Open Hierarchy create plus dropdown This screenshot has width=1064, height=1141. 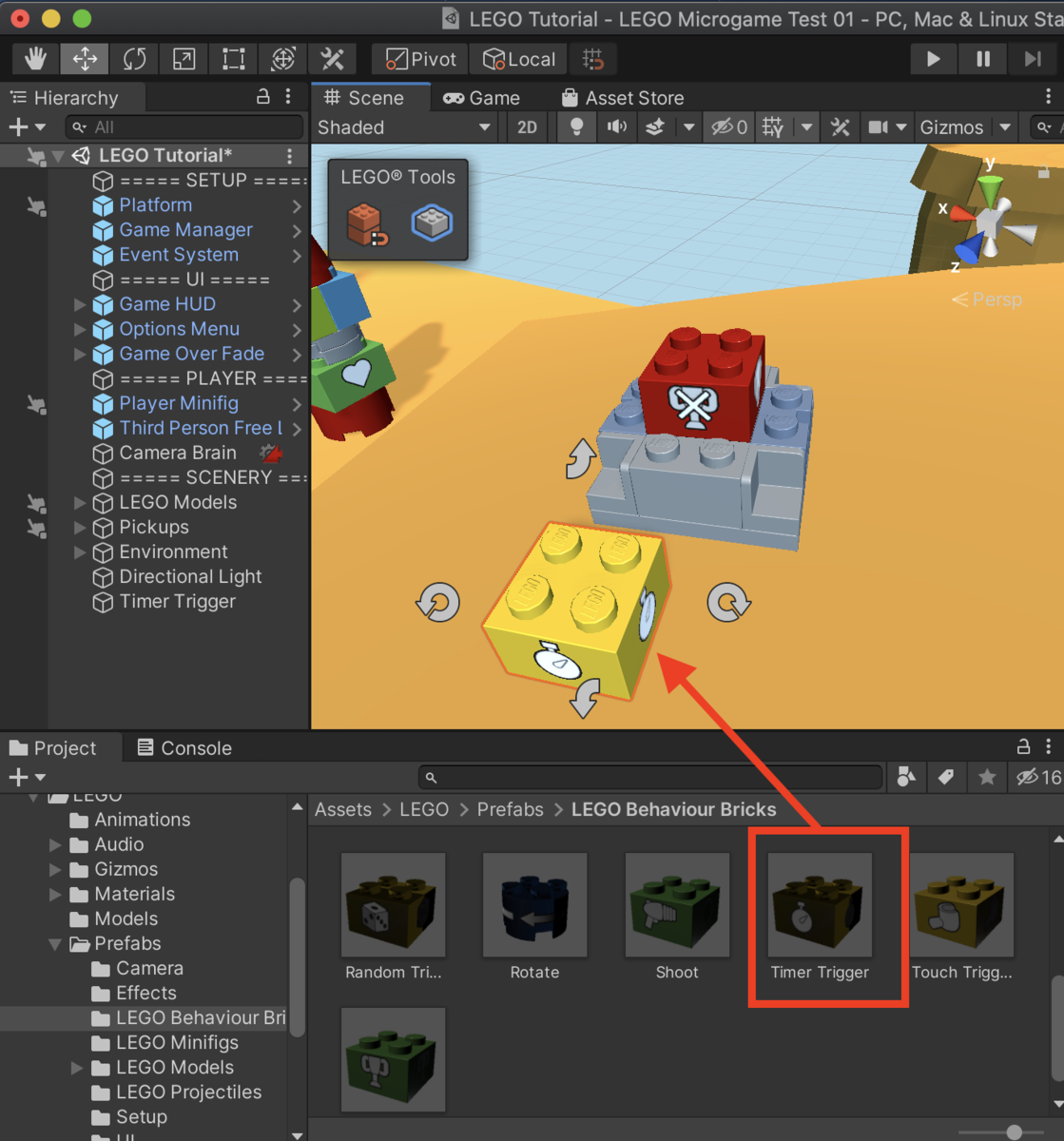tap(27, 127)
